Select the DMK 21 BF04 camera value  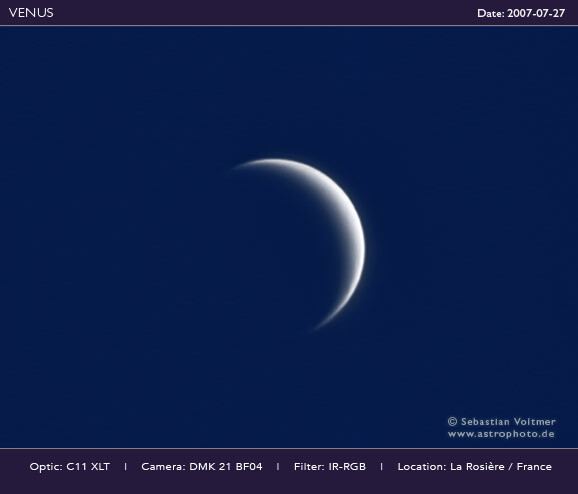[226, 467]
